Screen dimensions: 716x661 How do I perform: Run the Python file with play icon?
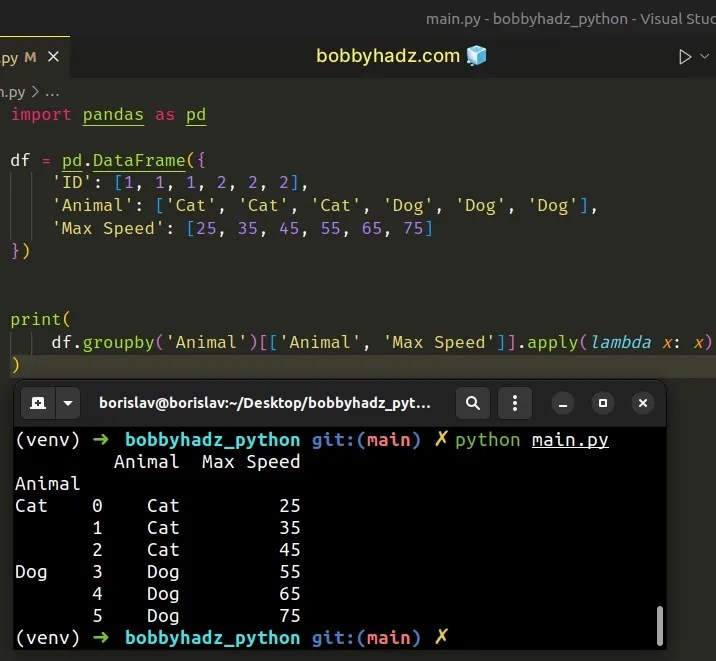click(684, 57)
